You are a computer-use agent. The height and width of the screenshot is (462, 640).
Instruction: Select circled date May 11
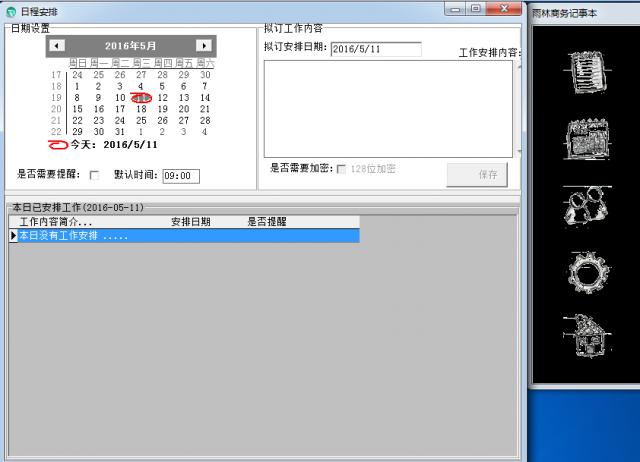point(141,98)
